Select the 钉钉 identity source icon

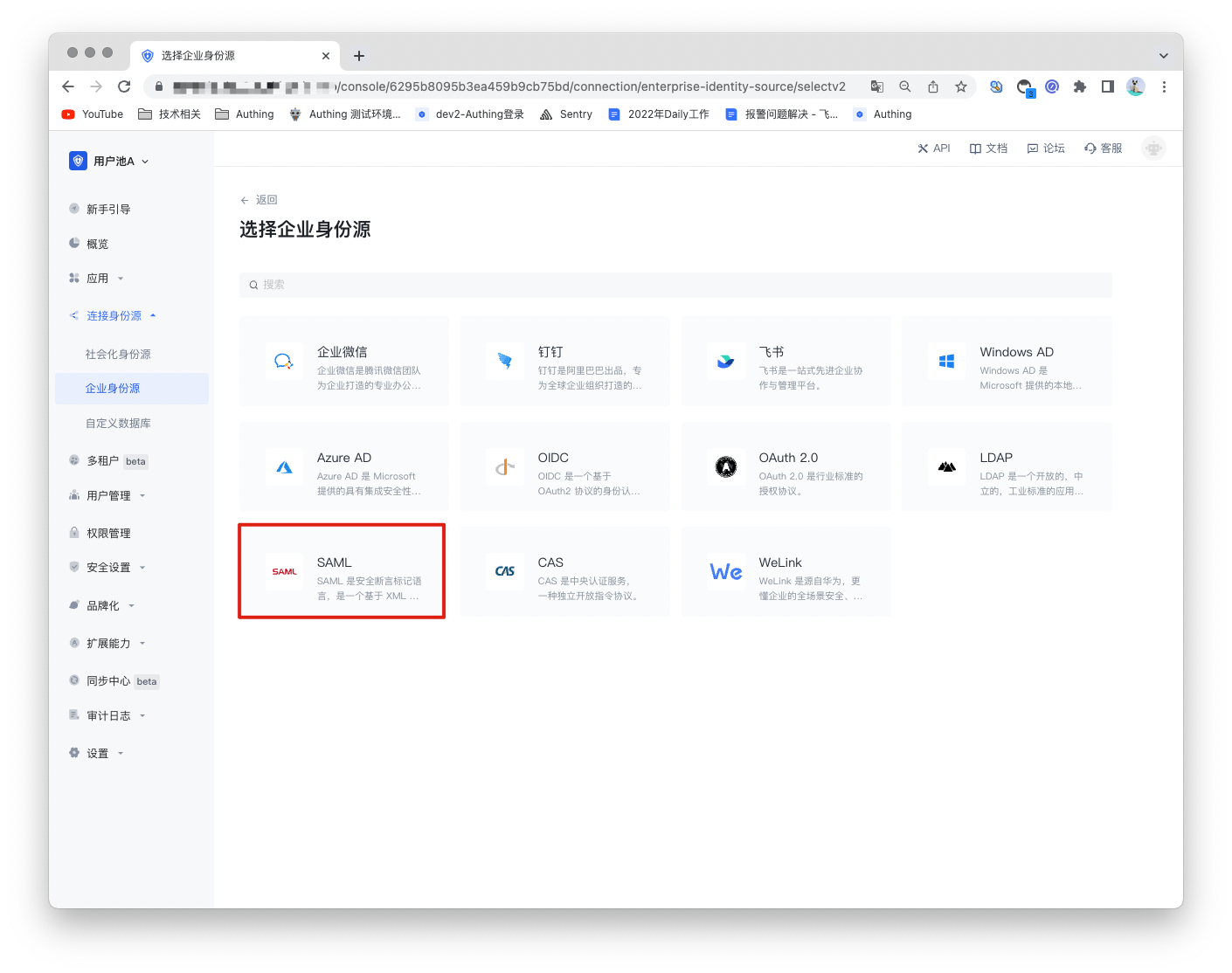(x=505, y=362)
